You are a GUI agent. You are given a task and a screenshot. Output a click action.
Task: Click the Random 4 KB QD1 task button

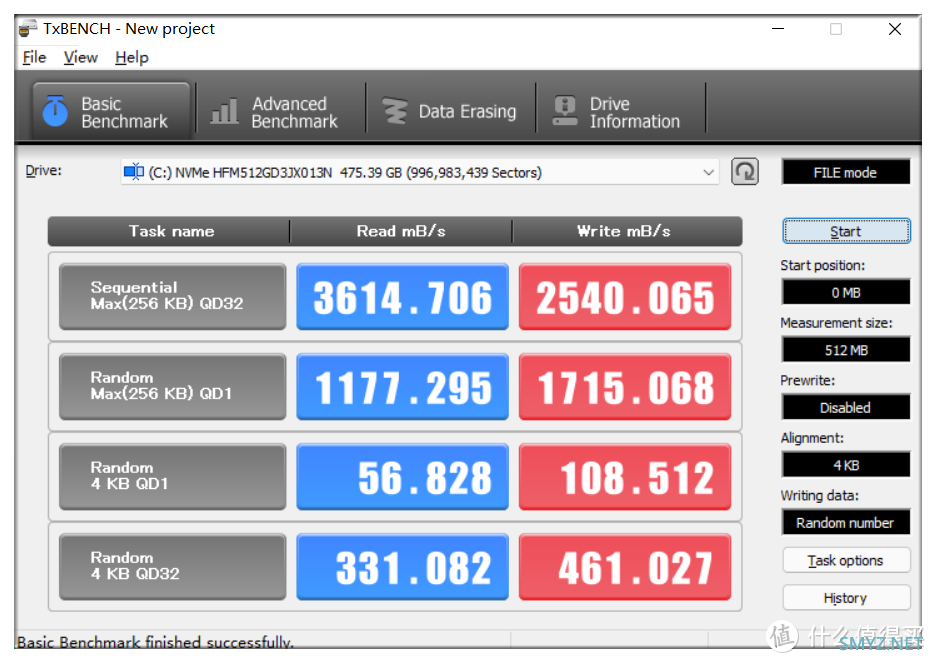173,477
